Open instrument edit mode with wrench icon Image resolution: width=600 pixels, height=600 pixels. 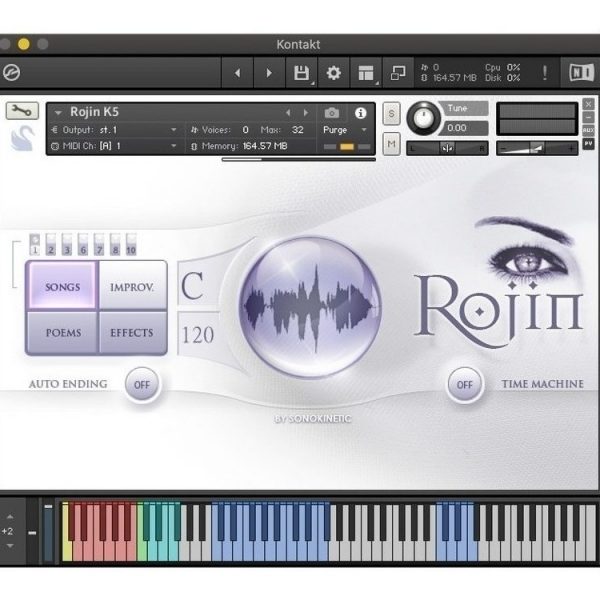[22, 111]
